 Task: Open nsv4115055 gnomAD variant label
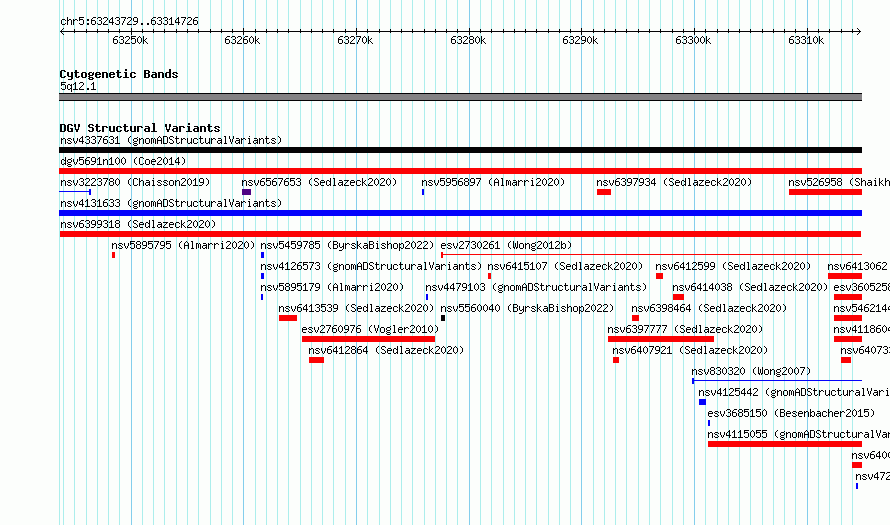click(x=799, y=434)
